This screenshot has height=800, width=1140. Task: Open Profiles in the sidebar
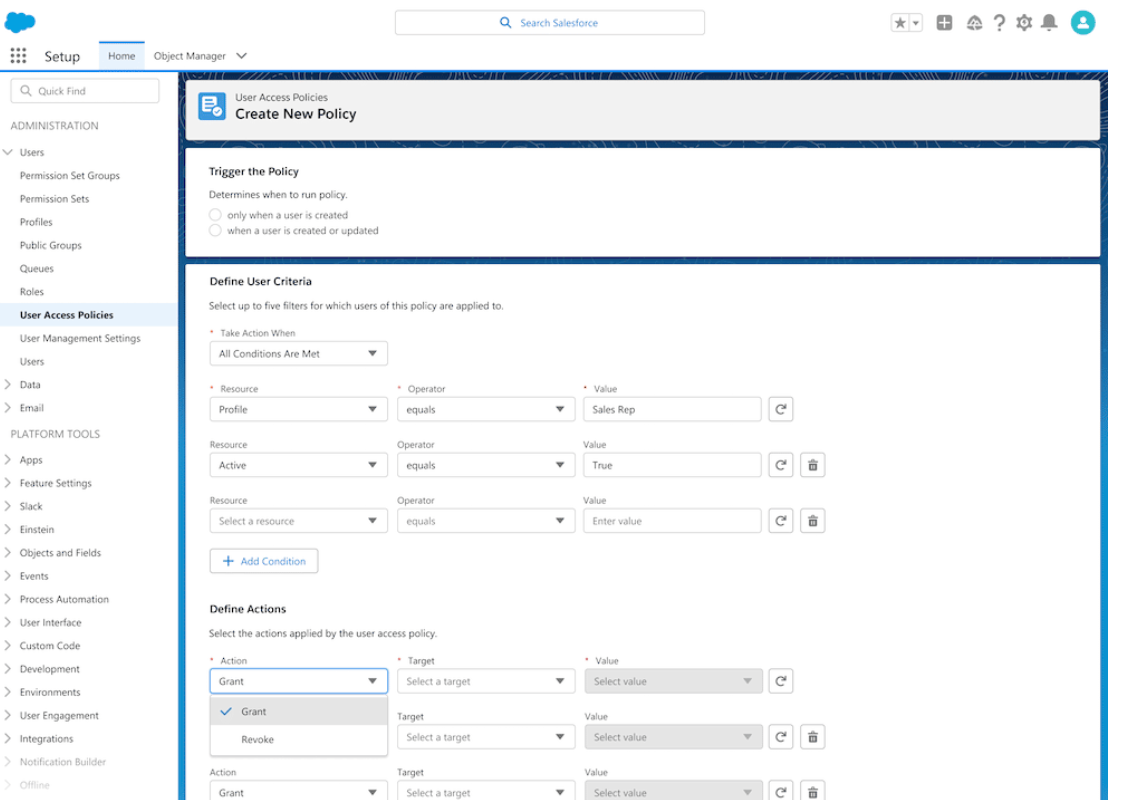pyautogui.click(x=36, y=222)
